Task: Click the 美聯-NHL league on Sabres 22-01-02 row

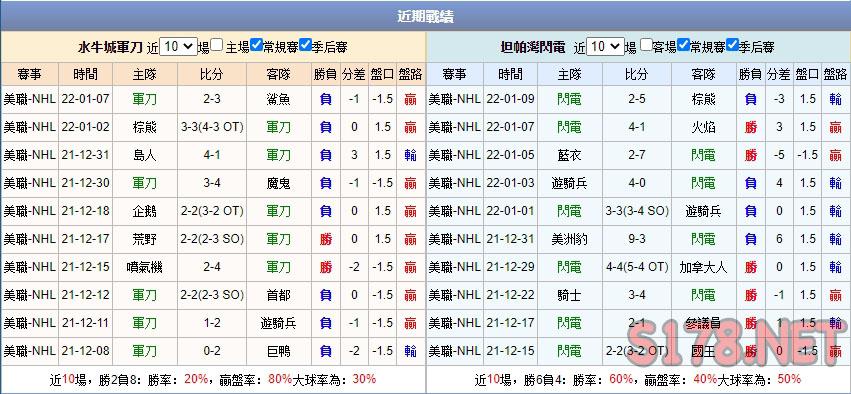Action: point(29,127)
